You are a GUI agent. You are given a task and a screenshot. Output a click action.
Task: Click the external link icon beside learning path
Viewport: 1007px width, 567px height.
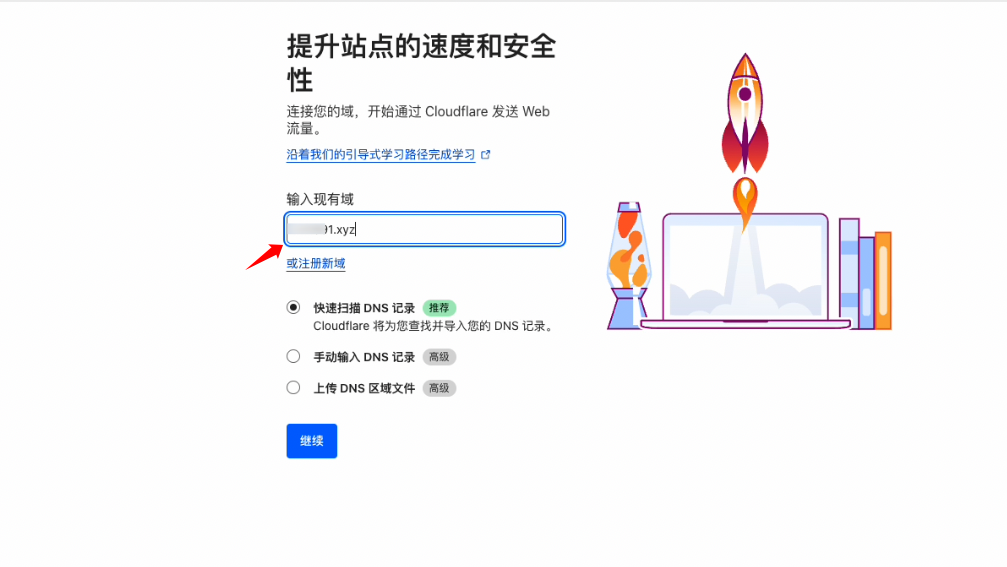point(486,154)
